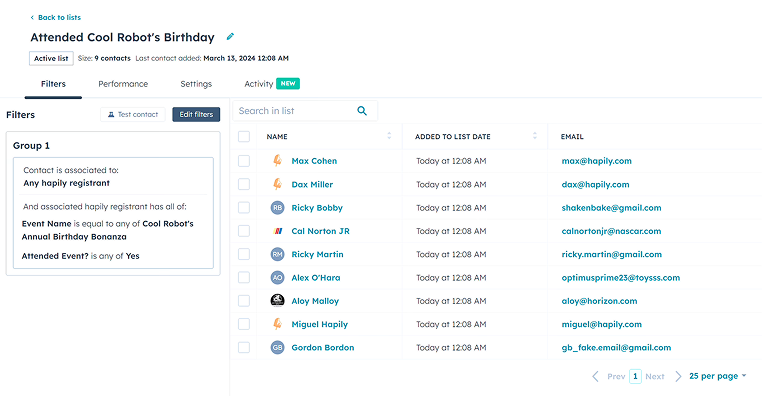Select the Gordon Bordon checkbox
Screen dimensions: 762x397
(x=244, y=347)
